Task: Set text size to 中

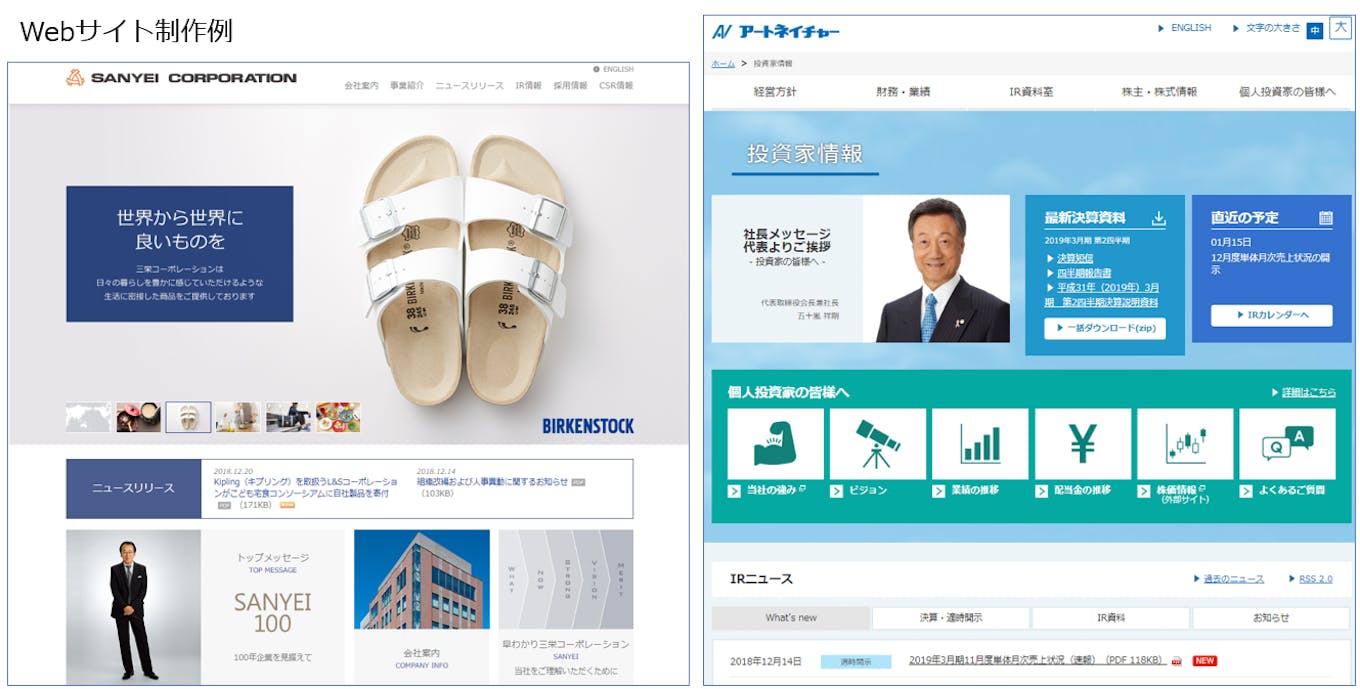Action: (1314, 31)
